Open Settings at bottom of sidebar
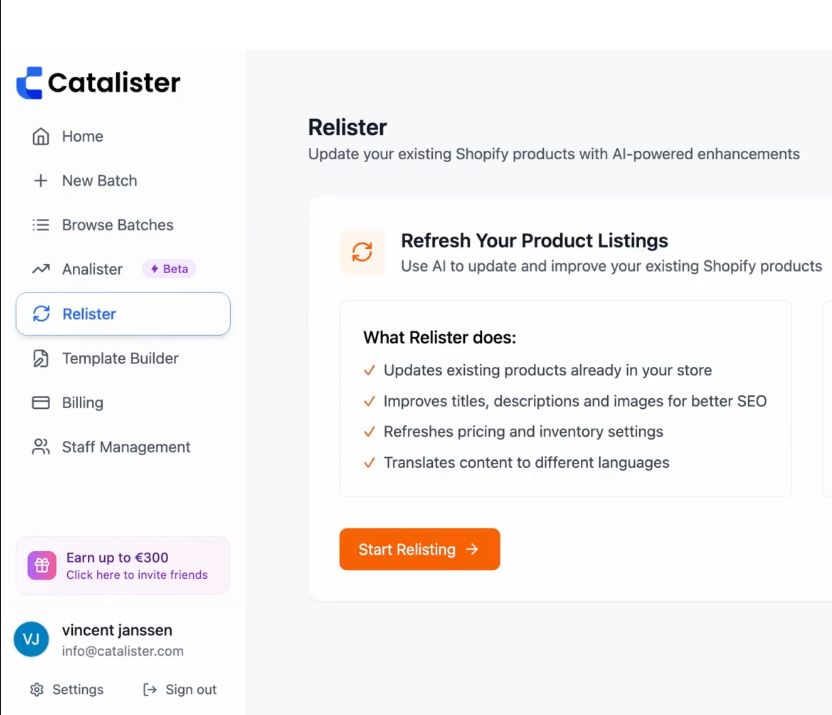This screenshot has height=715, width=832. (67, 690)
